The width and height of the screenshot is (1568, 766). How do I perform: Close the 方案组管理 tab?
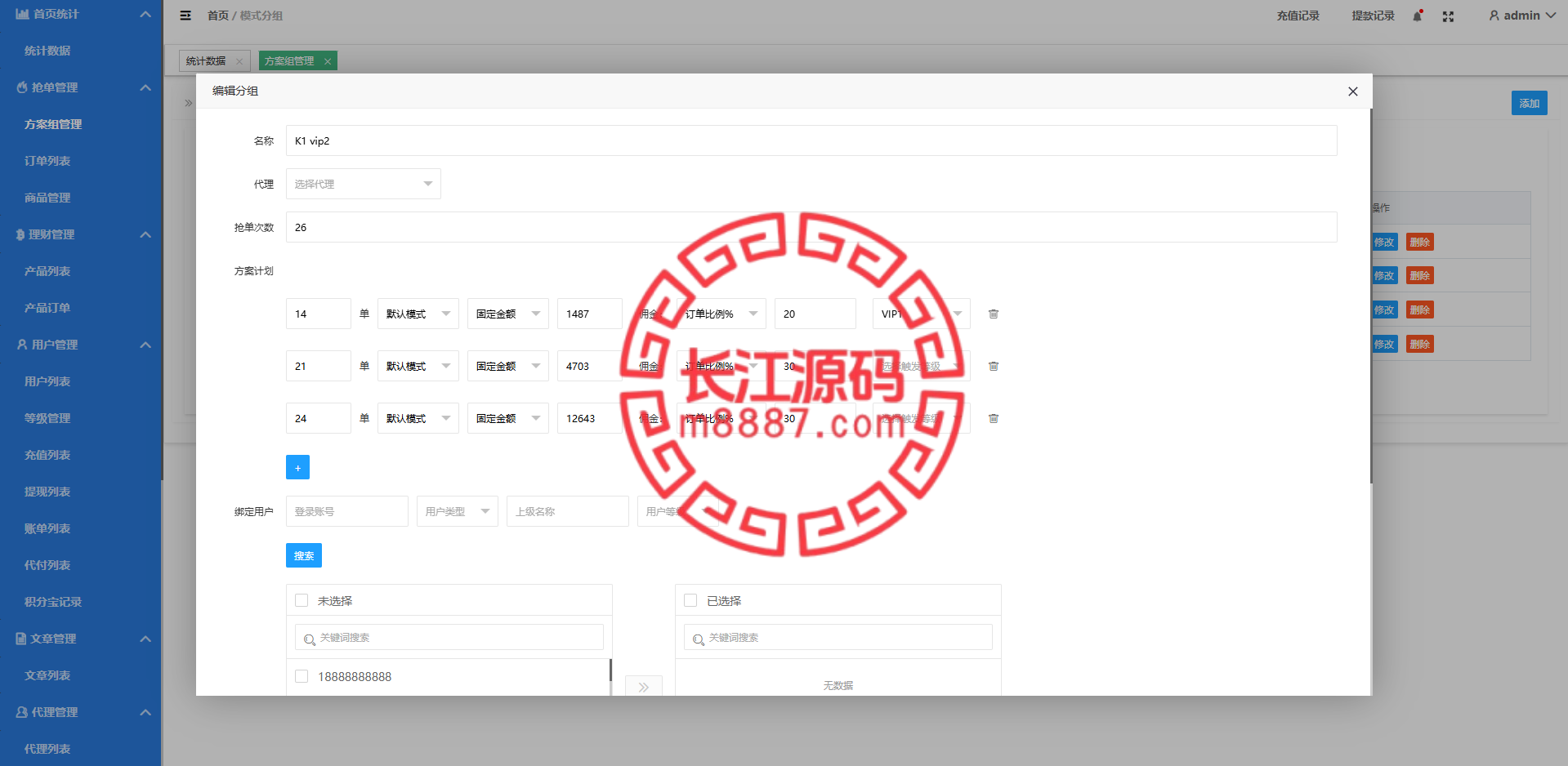328,61
